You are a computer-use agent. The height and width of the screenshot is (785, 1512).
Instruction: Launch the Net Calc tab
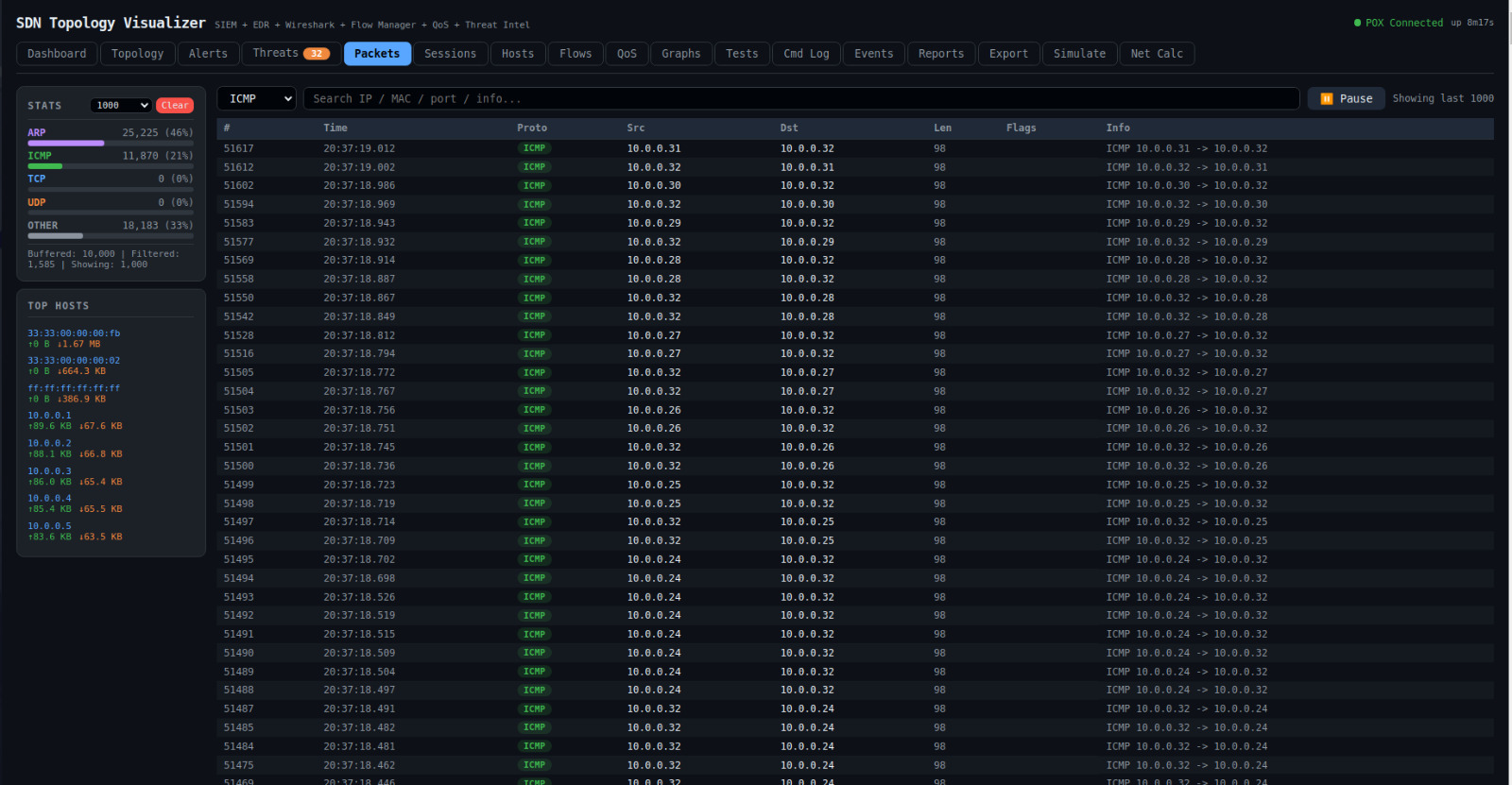pyautogui.click(x=1157, y=54)
